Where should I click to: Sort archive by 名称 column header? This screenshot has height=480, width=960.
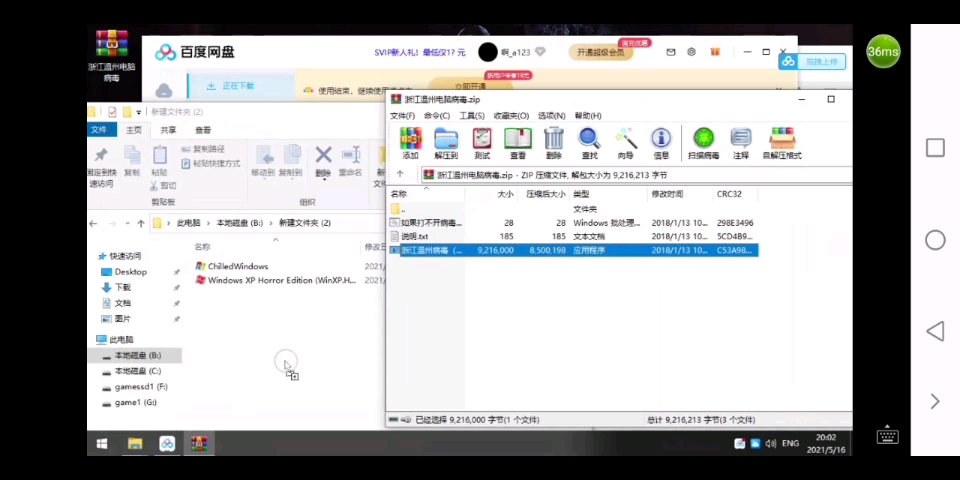coord(427,194)
